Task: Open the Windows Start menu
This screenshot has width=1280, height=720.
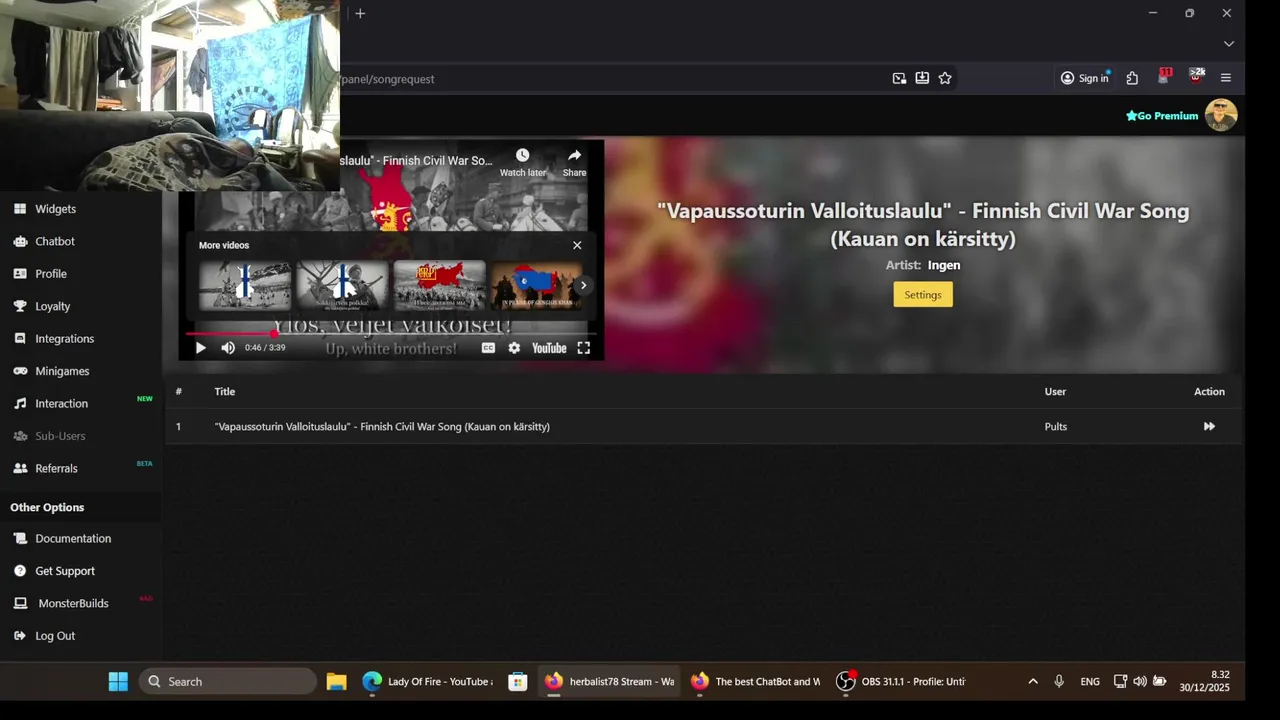Action: click(118, 682)
